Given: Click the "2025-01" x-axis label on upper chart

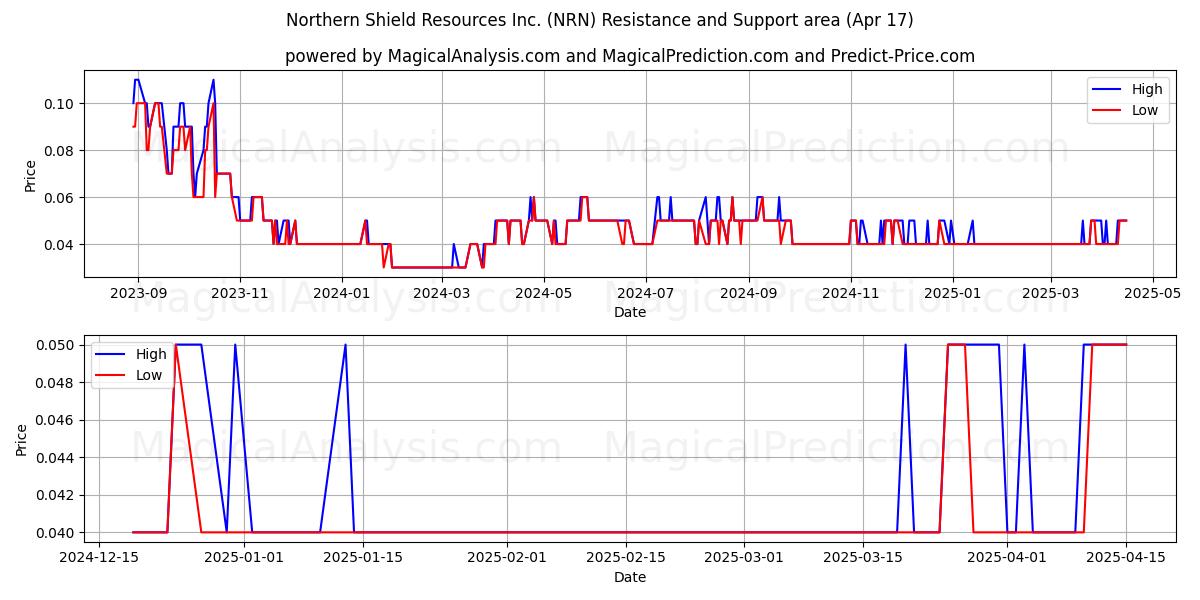Looking at the screenshot, I should (953, 293).
